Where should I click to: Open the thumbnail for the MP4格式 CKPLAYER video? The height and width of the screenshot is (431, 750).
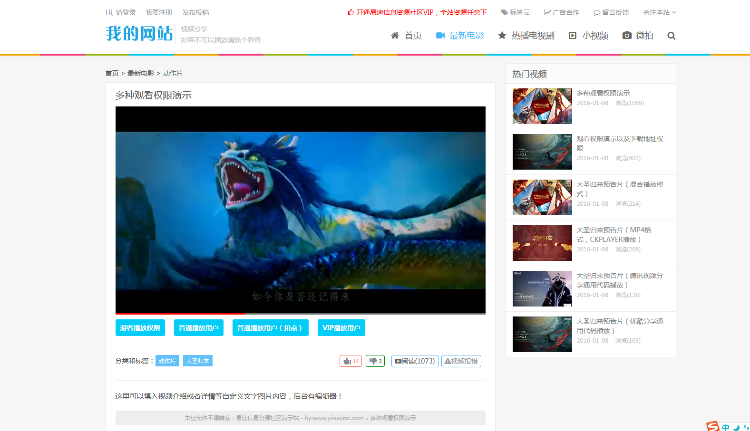coord(542,243)
